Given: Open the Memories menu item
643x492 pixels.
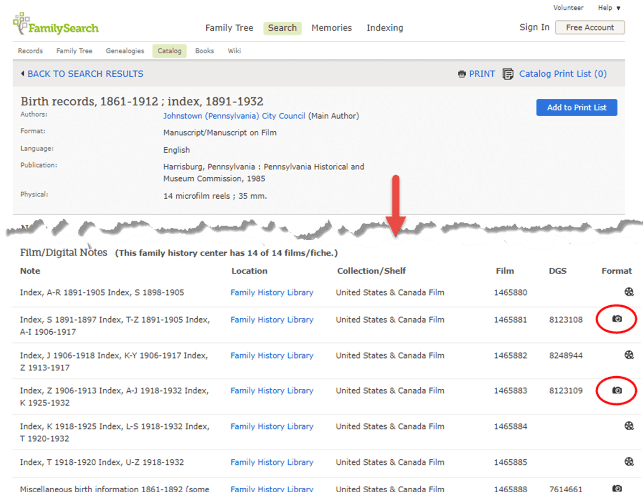Looking at the screenshot, I should coord(331,28).
